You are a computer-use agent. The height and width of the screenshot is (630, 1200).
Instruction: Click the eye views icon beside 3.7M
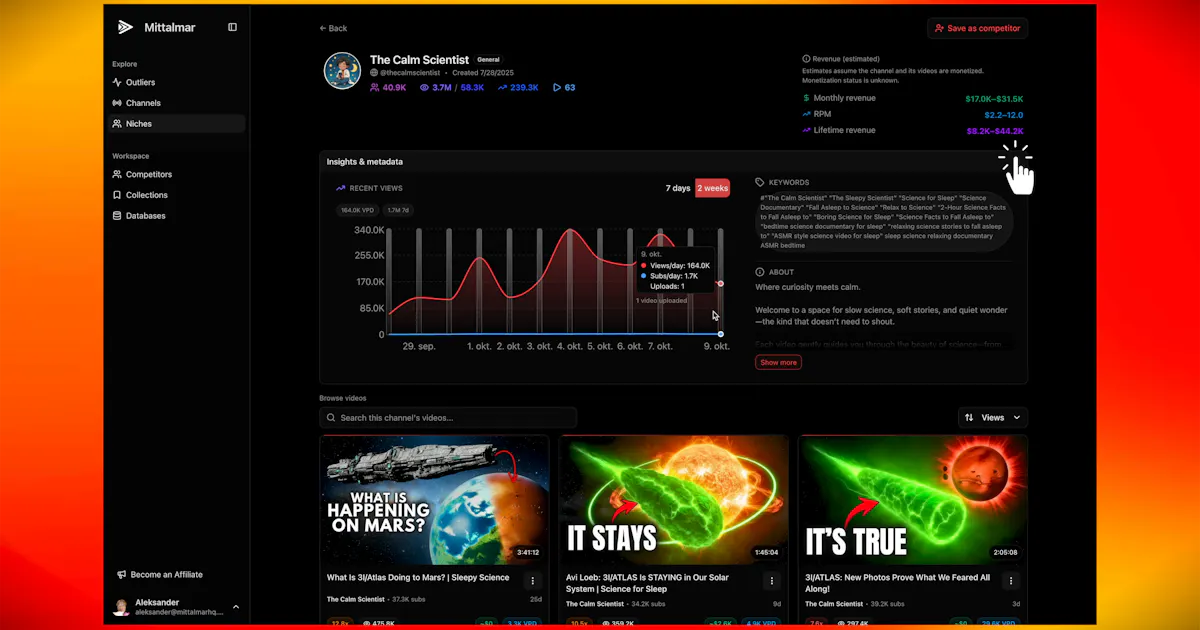[x=424, y=88]
